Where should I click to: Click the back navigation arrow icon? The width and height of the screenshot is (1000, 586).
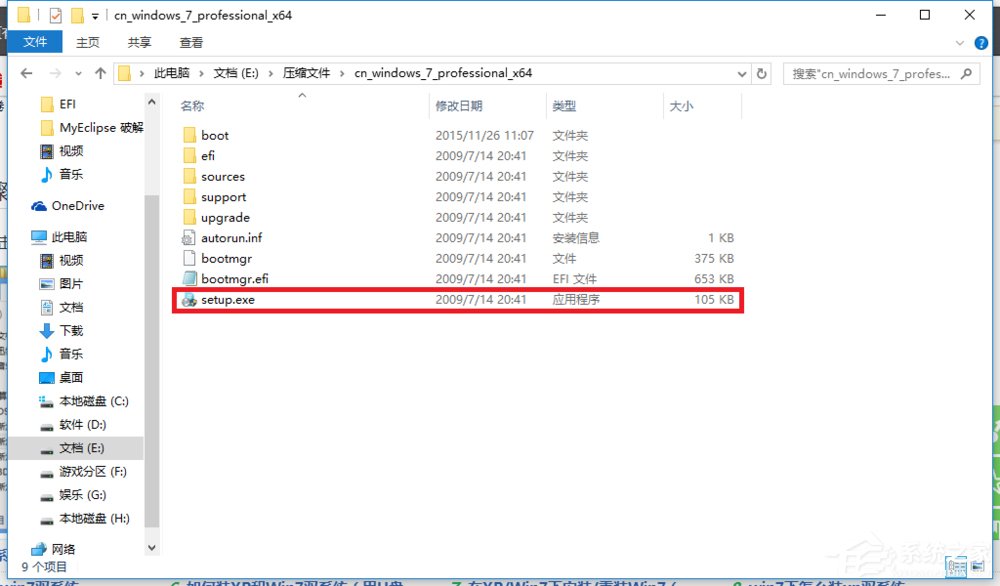click(26, 73)
